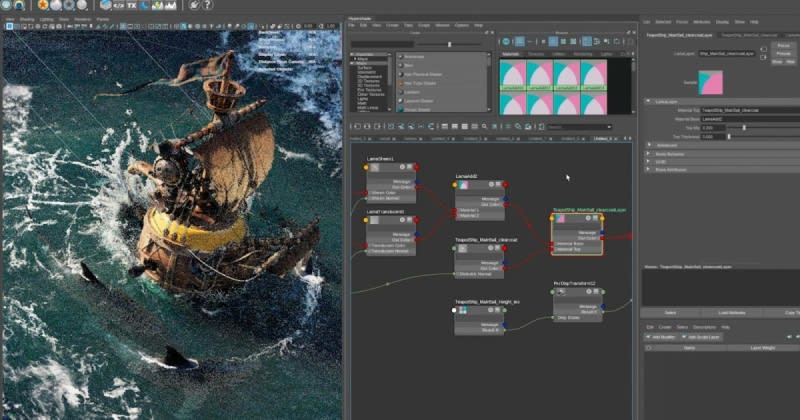The width and height of the screenshot is (800, 420).
Task: Open Hypershade Graph menu
Action: (424, 25)
